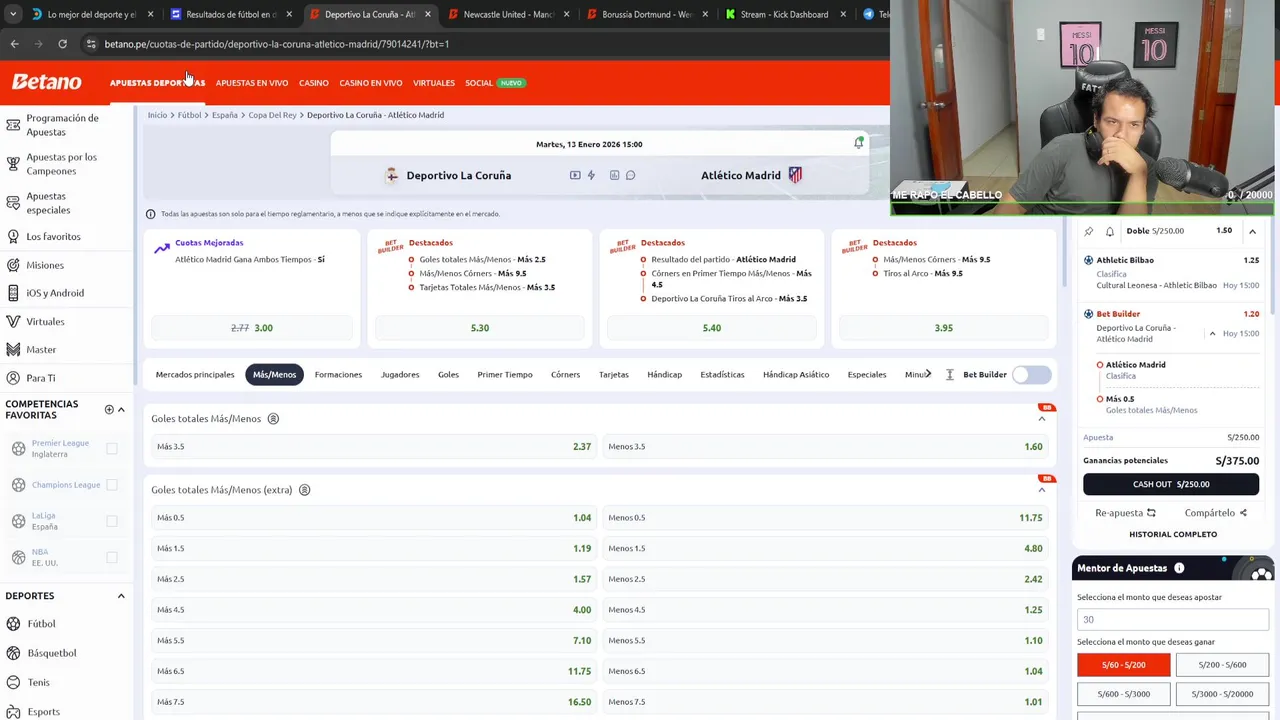Image resolution: width=1280 pixels, height=720 pixels.
Task: Click the Cash Out S/250.00 button
Action: pos(1171,484)
